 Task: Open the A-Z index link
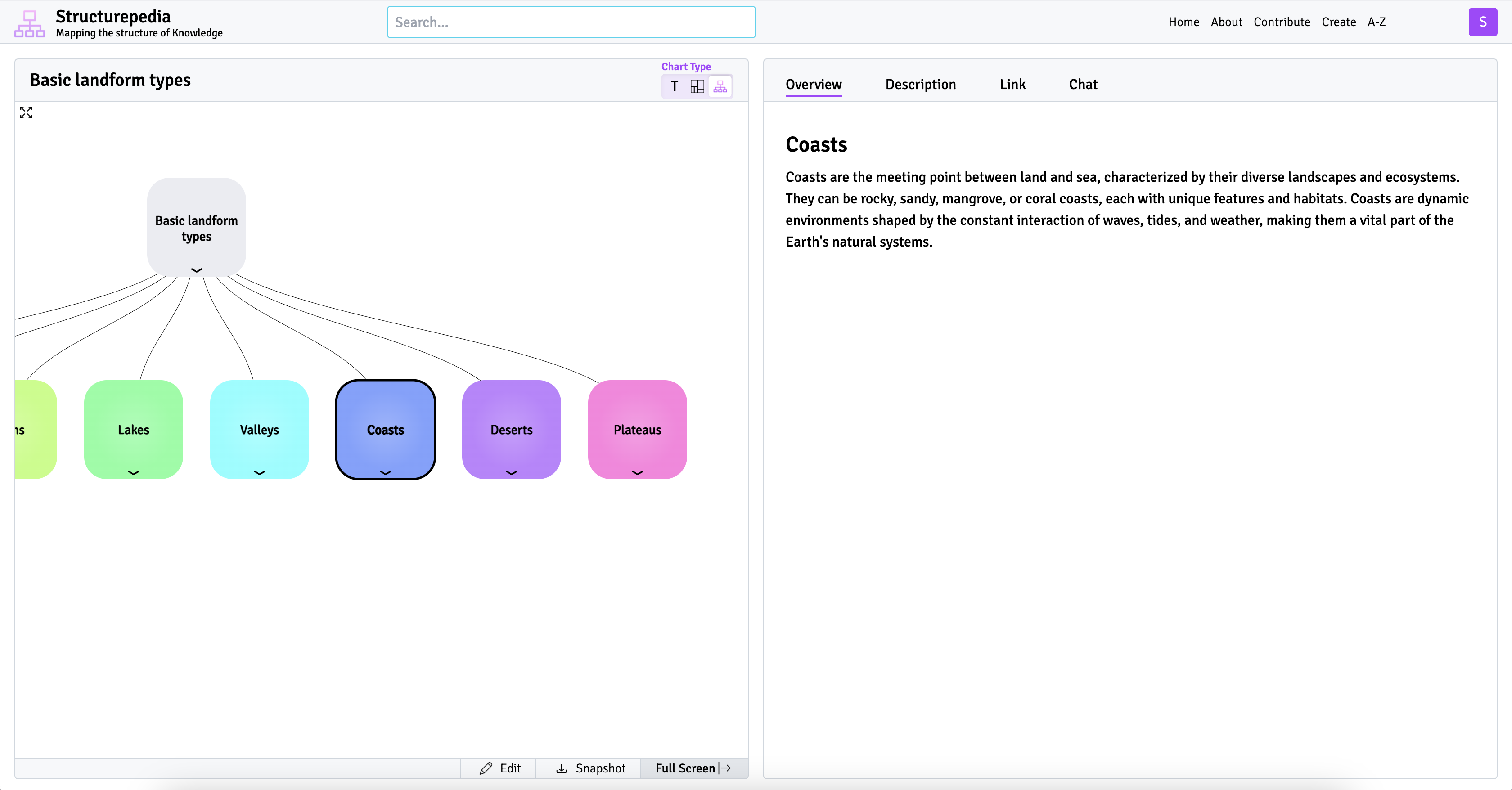(x=1376, y=22)
